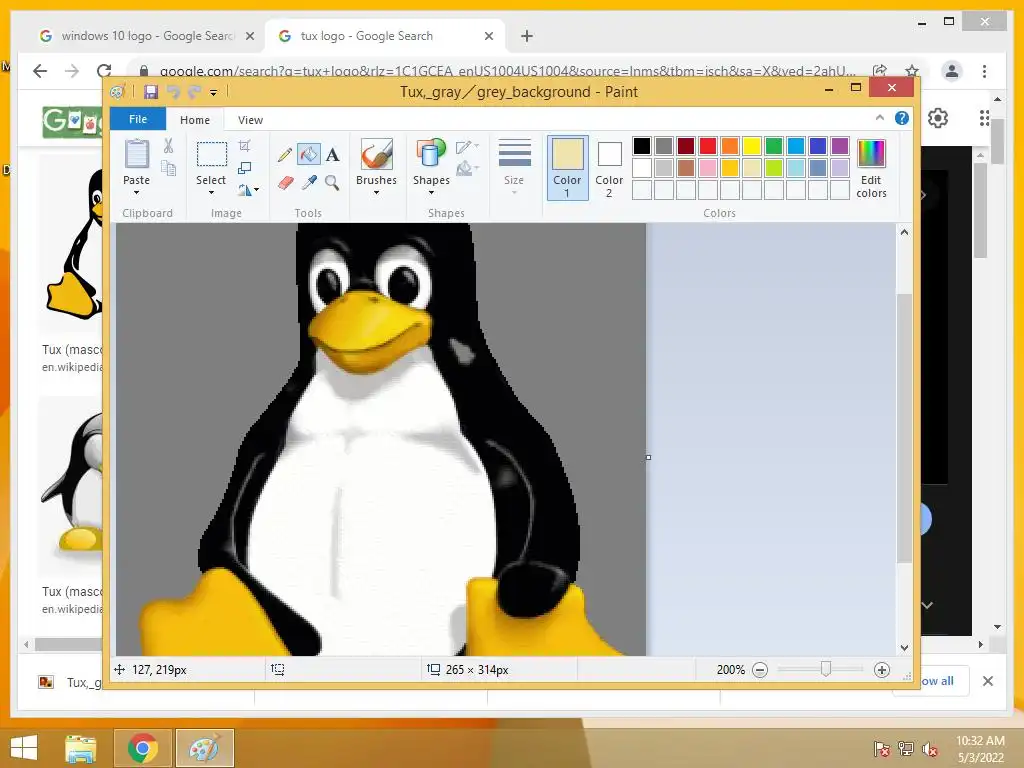Click the Edit colors rainbow icon
1024x768 pixels.
(x=871, y=154)
